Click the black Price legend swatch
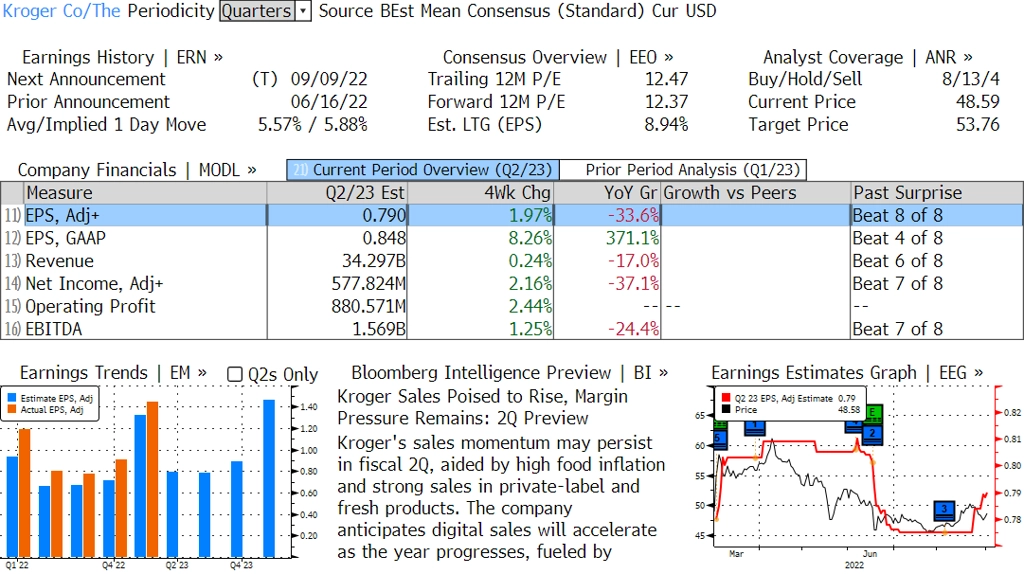 point(726,409)
